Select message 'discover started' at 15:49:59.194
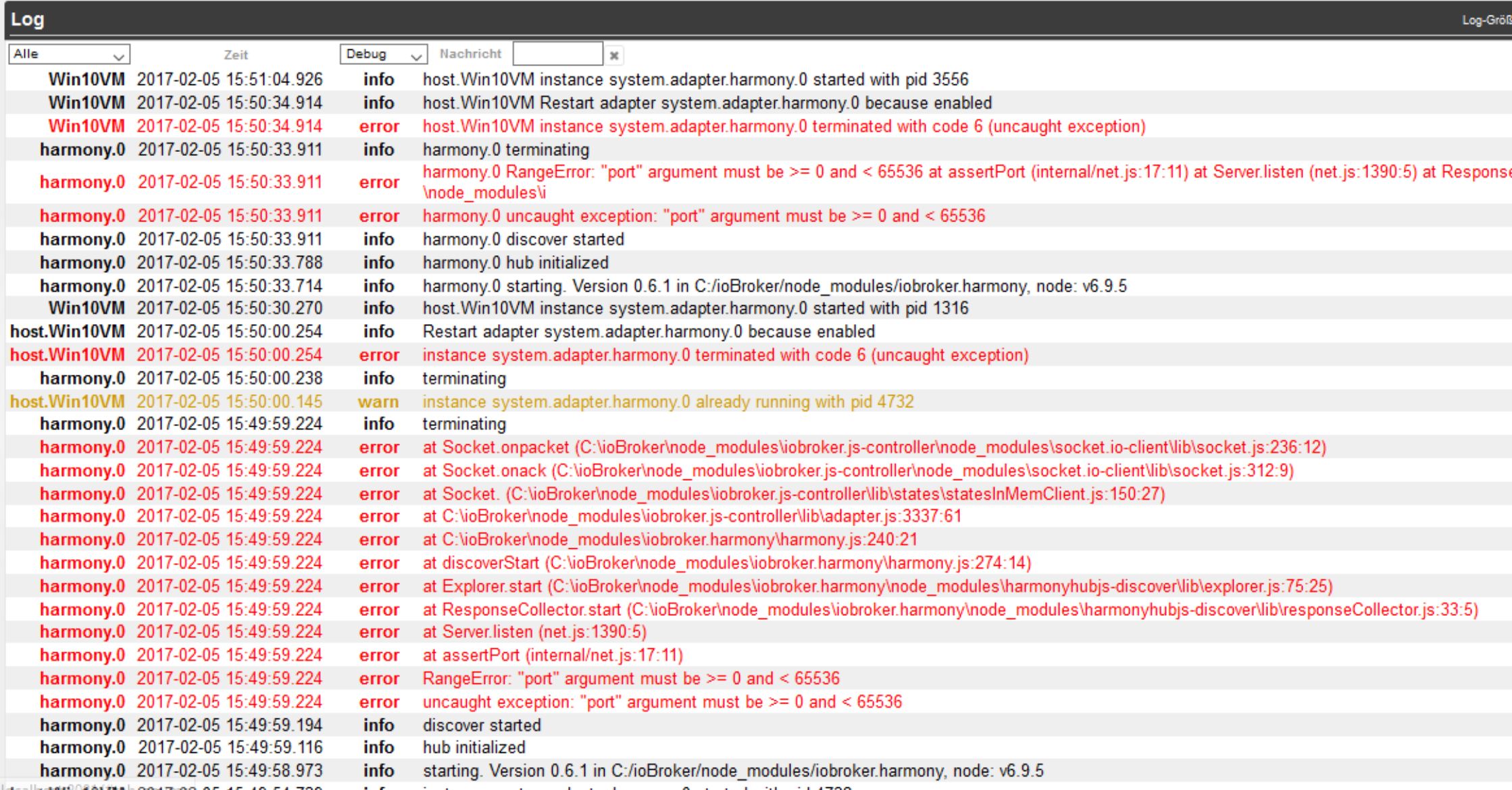The height and width of the screenshot is (790, 1512). (x=482, y=725)
